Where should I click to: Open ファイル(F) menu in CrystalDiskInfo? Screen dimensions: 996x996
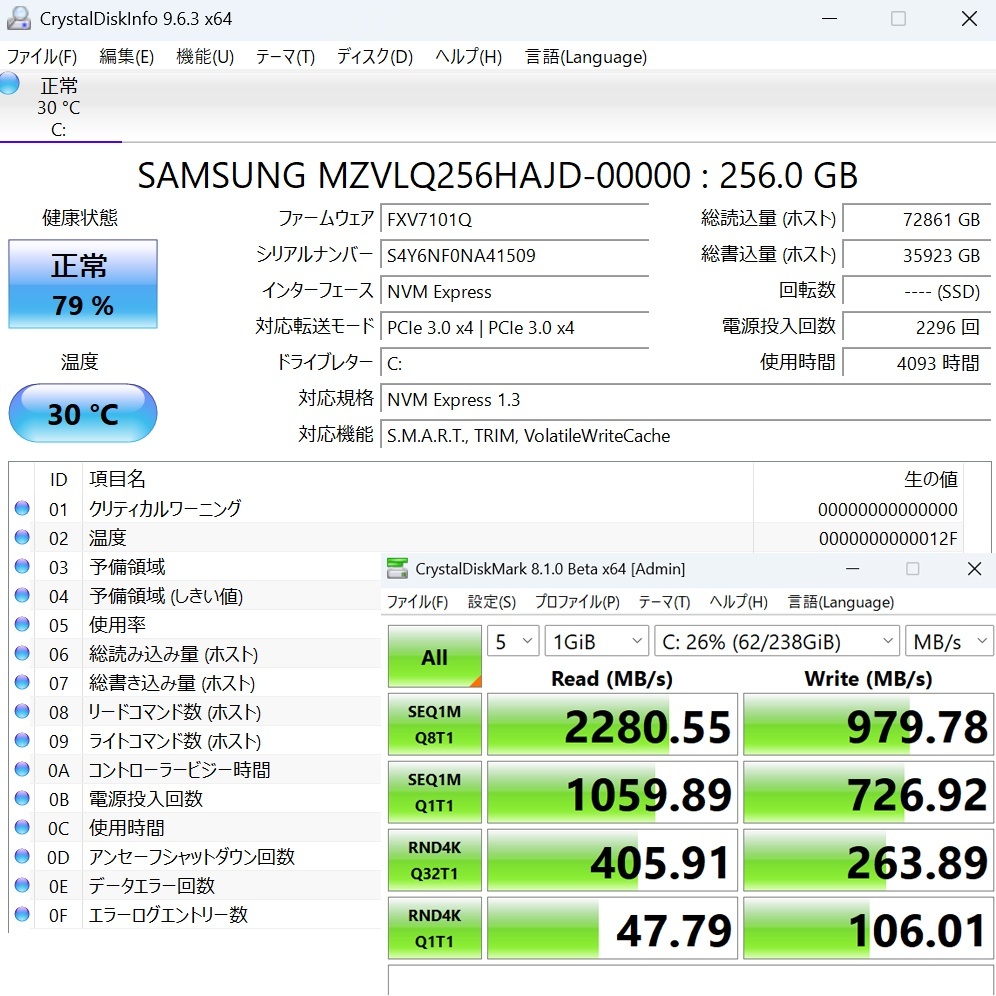42,57
